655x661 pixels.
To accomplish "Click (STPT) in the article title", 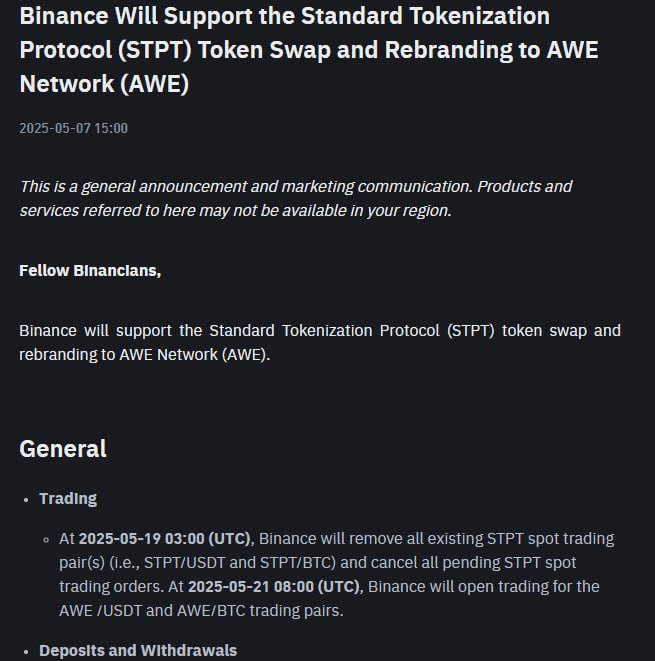I will click(x=155, y=50).
